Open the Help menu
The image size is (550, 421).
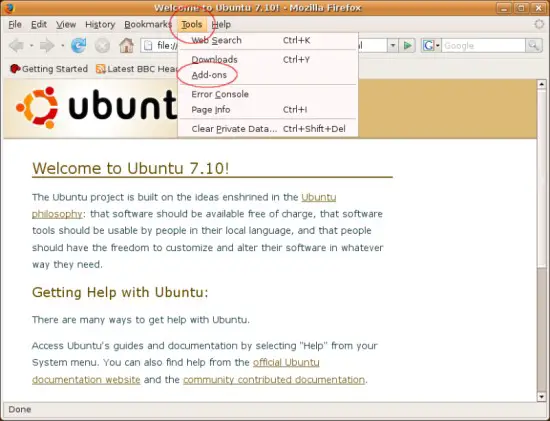click(221, 24)
